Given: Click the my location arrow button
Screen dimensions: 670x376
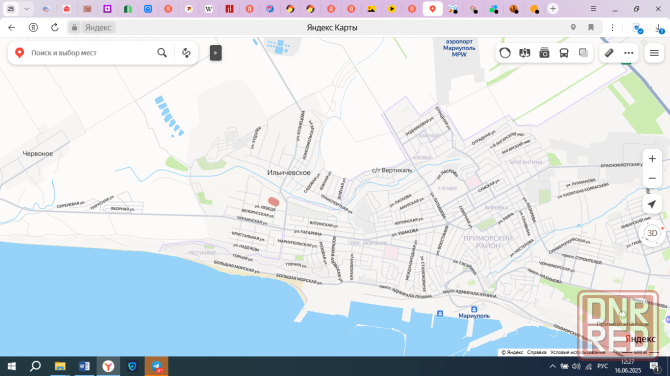Looking at the screenshot, I should (x=652, y=204).
